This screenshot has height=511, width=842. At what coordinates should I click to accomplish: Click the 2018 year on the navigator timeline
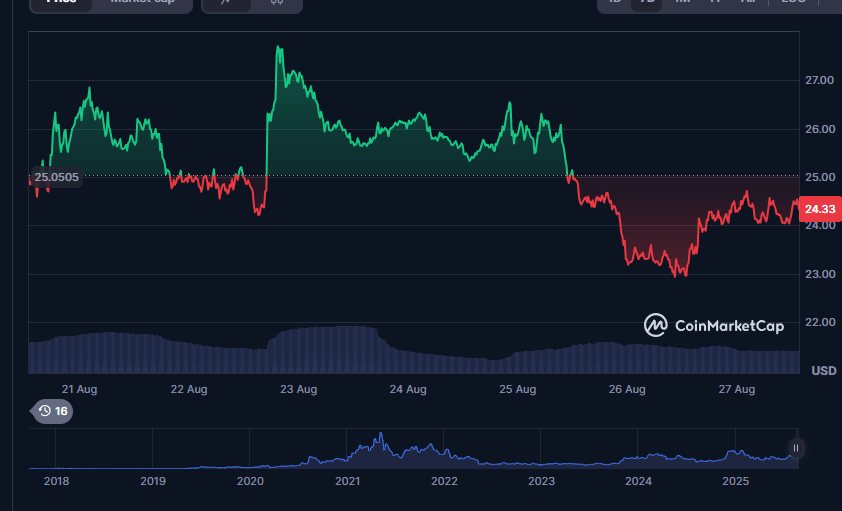point(57,481)
